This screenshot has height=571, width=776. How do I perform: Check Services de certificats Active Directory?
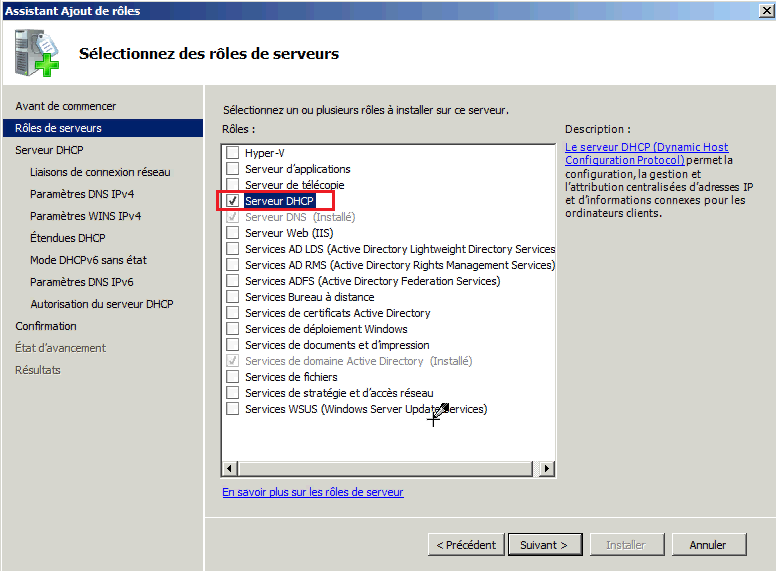(232, 313)
